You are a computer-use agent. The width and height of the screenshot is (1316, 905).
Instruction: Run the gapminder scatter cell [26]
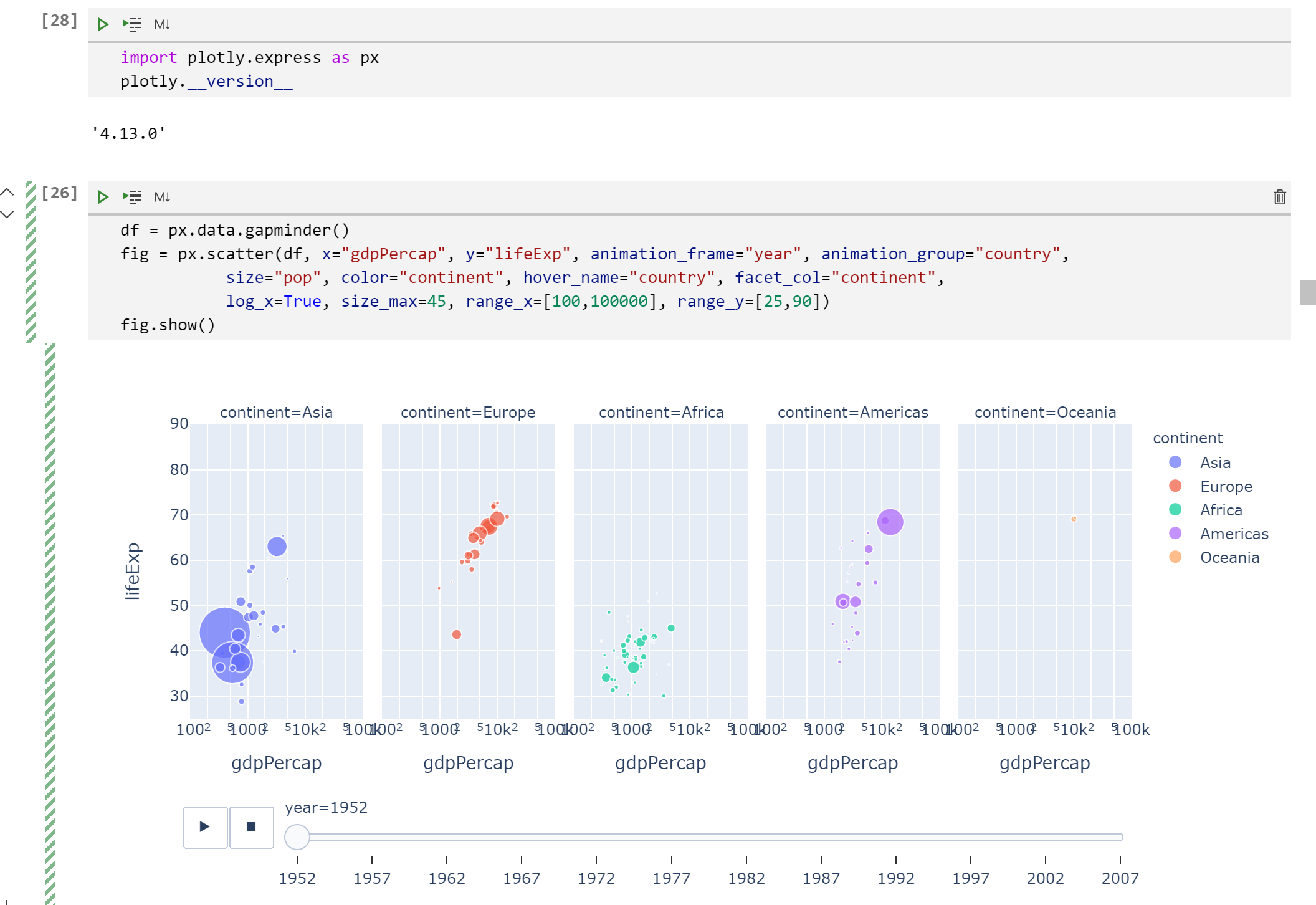click(103, 196)
